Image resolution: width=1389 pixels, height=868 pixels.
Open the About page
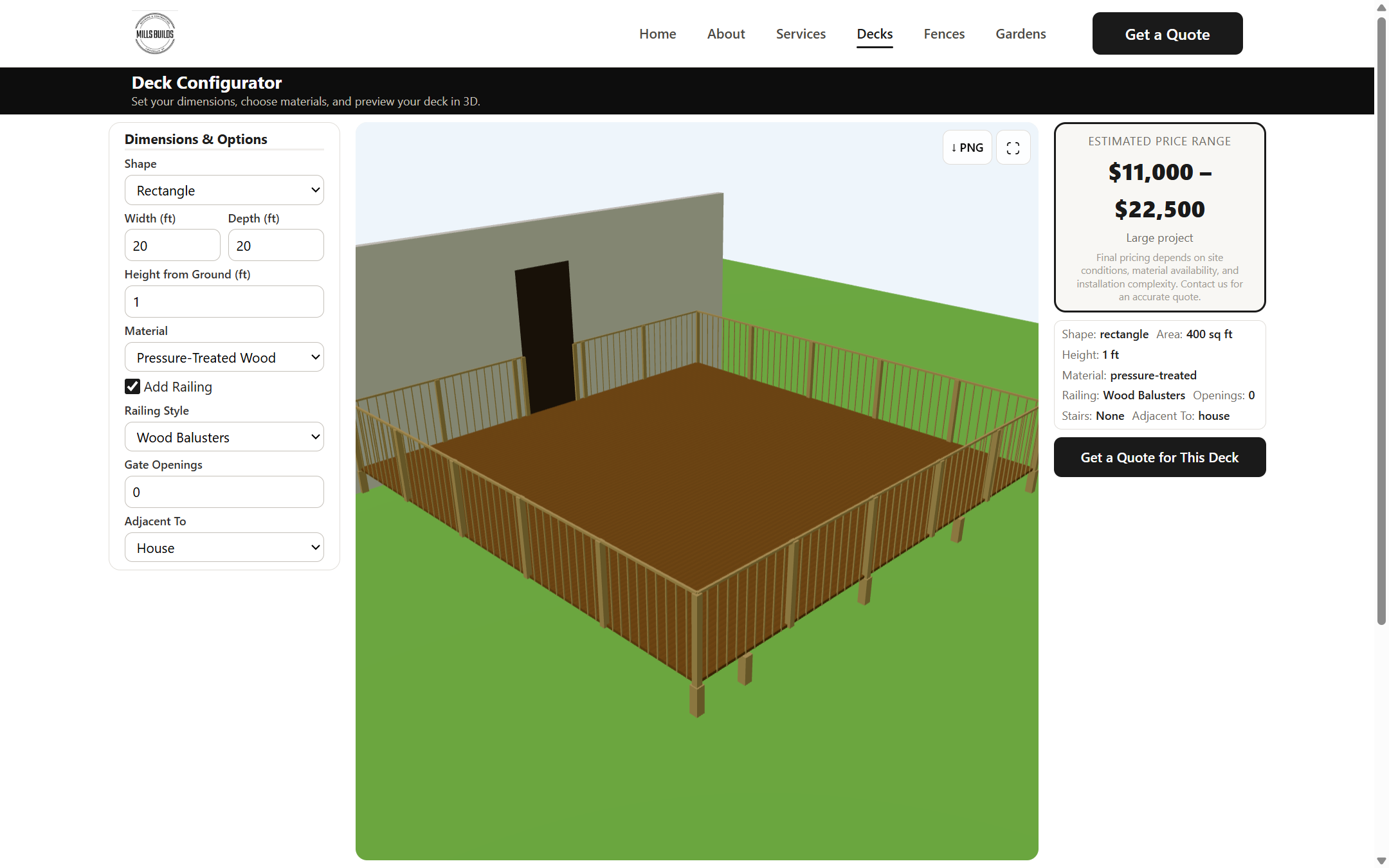click(x=726, y=33)
